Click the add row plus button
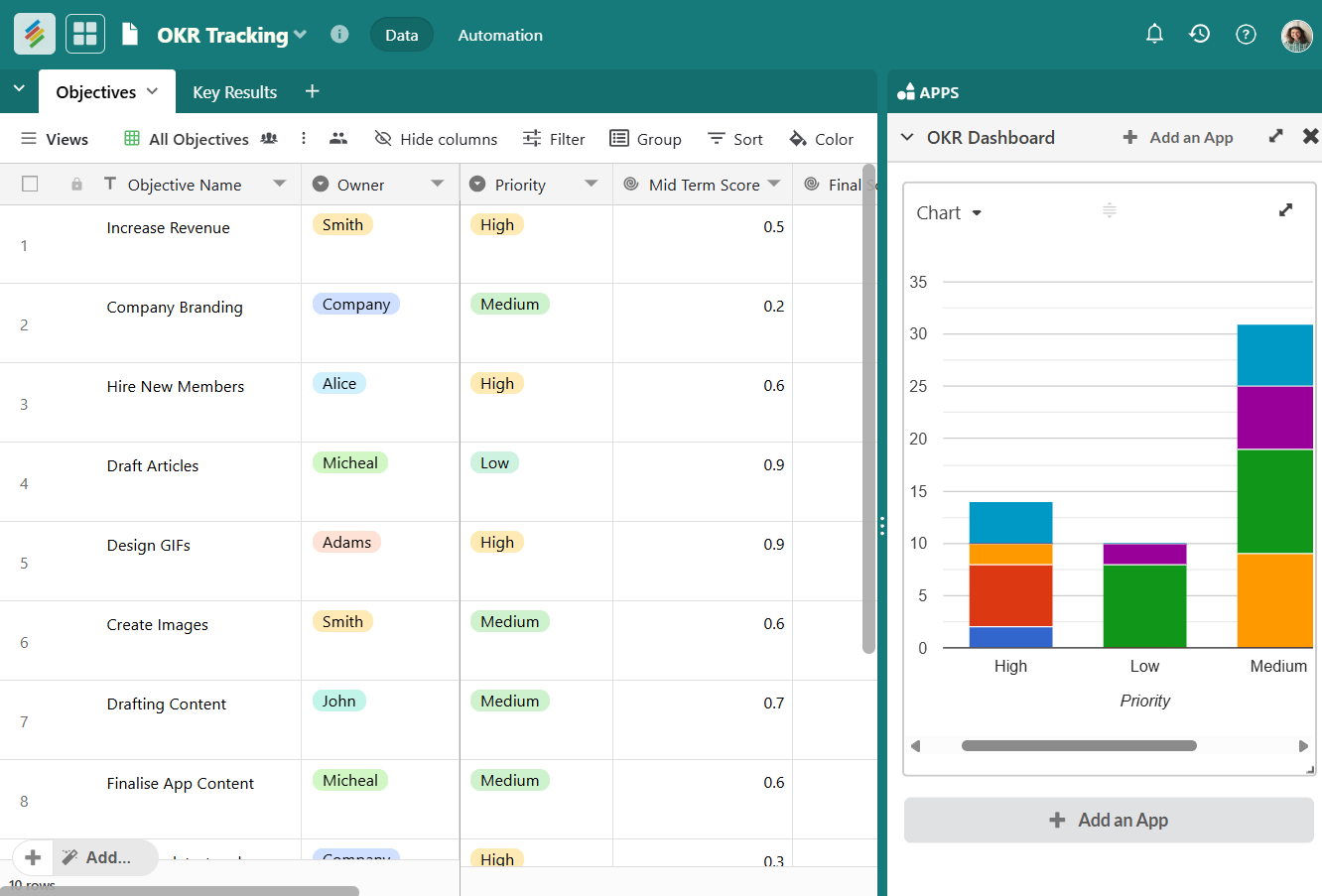Screen dimensions: 1322x896 click(33, 857)
